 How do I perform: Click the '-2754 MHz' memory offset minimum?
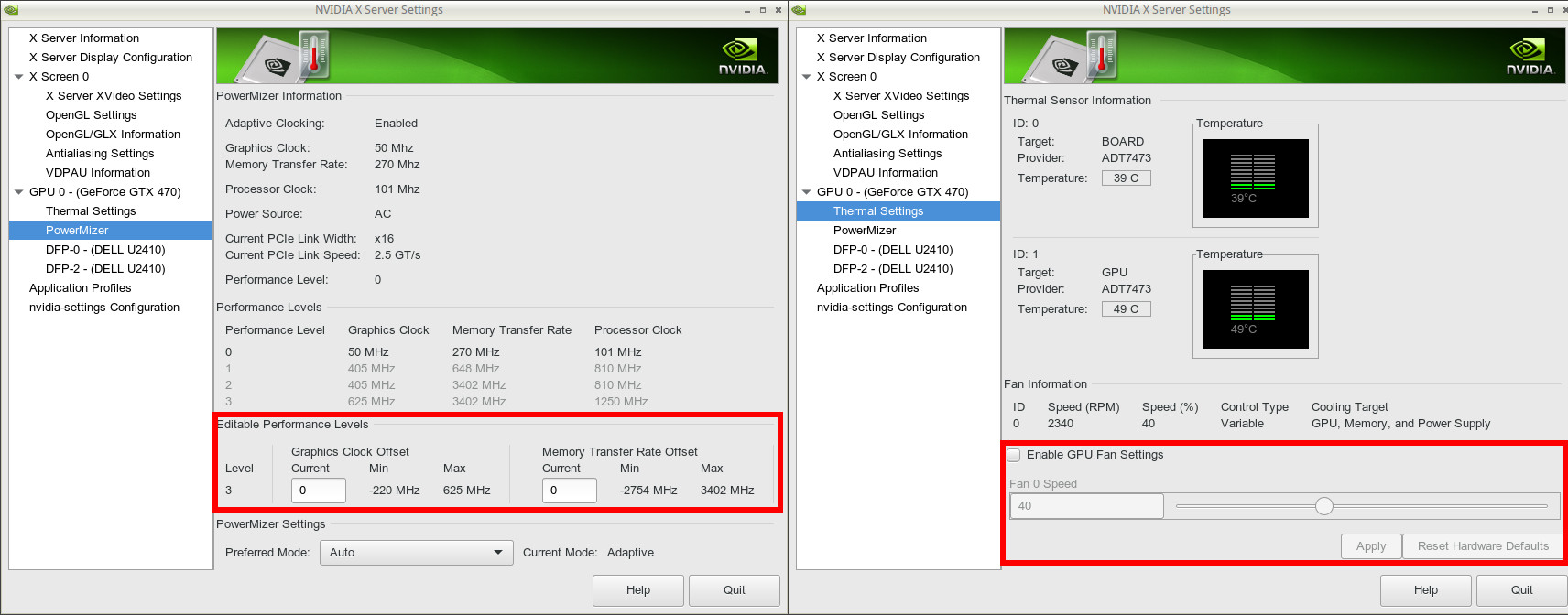point(648,491)
